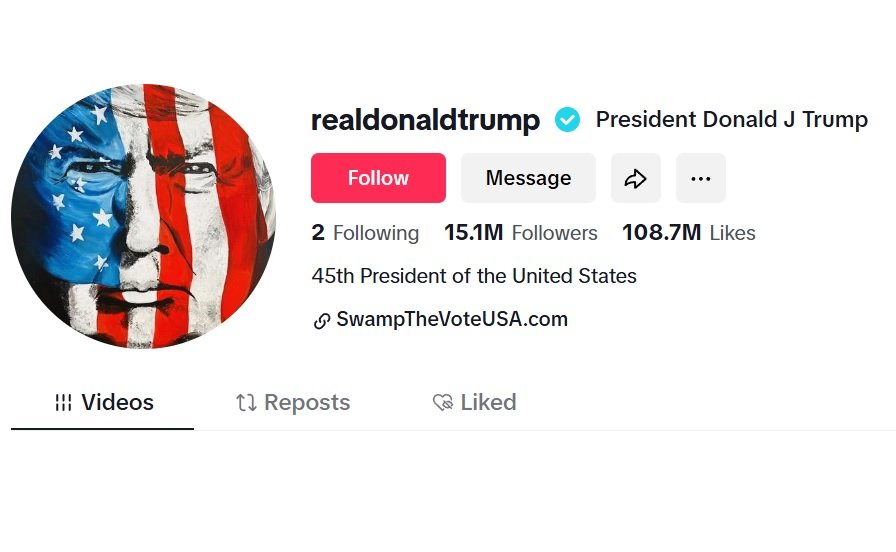Screen dimensions: 896x552
Task: Open the three-dots more options menu
Action: [x=701, y=178]
